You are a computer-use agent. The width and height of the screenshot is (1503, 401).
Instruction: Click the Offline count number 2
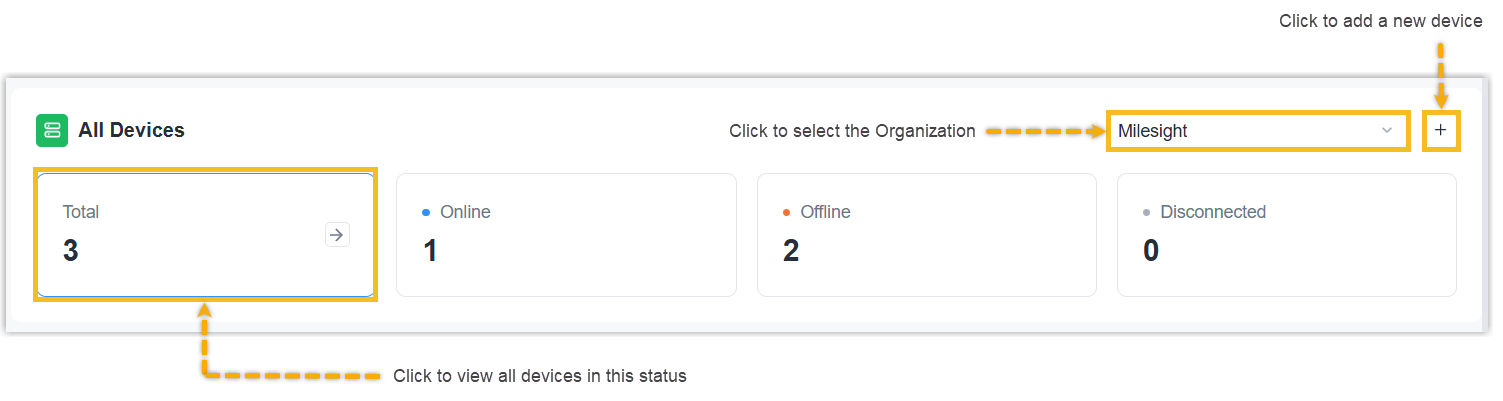coord(791,250)
